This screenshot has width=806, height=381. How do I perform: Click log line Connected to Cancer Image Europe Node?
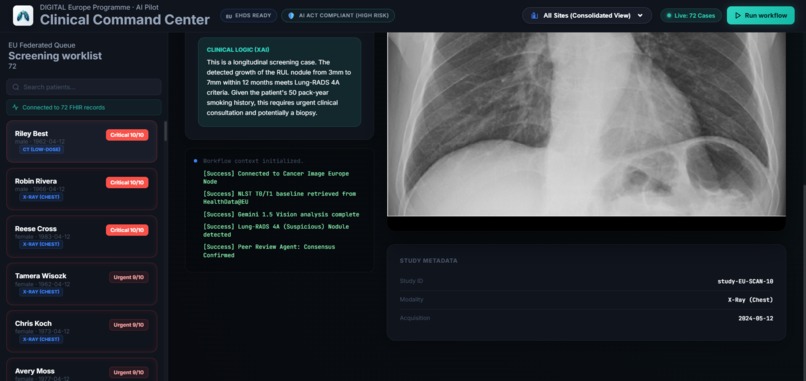point(276,177)
